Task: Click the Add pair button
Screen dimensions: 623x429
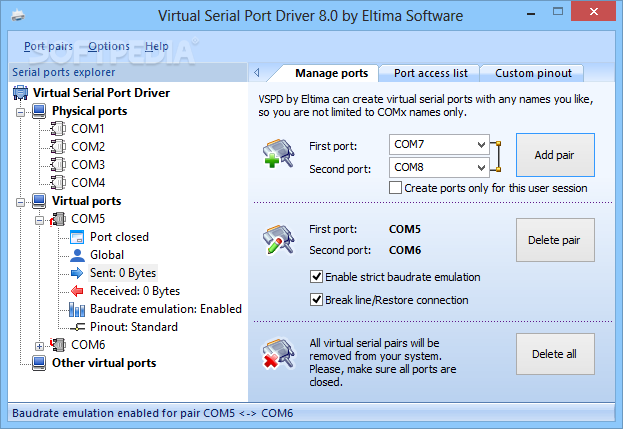Action: pyautogui.click(x=555, y=155)
